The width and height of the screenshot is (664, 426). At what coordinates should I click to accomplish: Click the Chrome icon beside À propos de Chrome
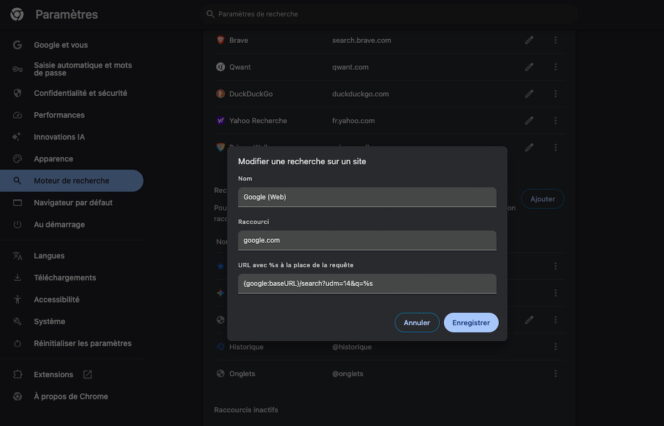coord(17,397)
